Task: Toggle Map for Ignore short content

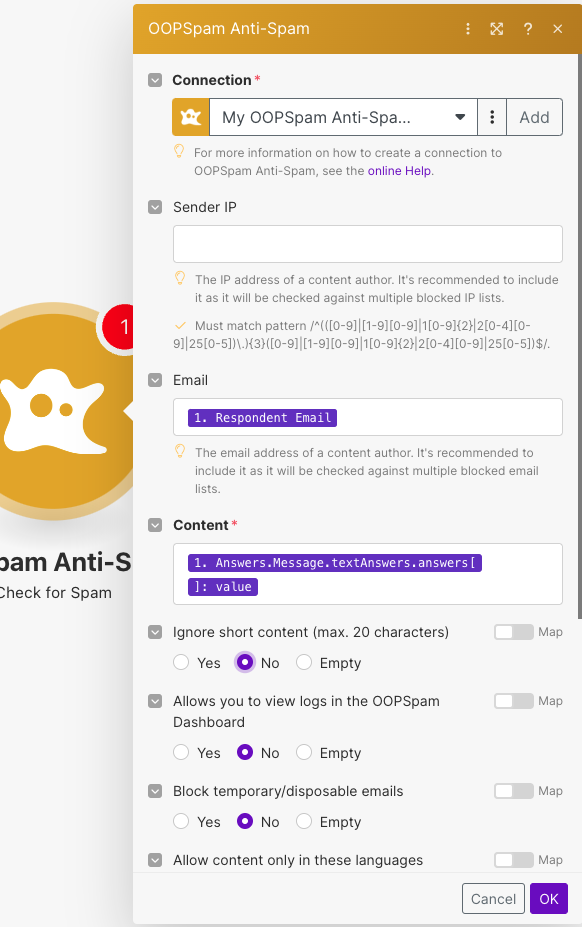Action: 514,632
